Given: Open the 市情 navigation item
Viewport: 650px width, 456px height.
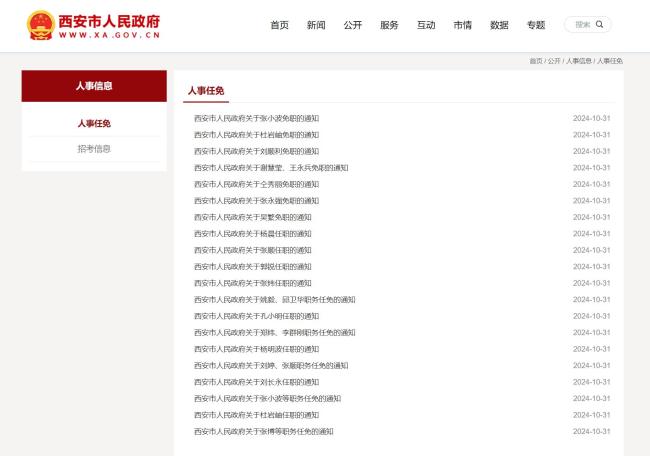Looking at the screenshot, I should point(462,25).
